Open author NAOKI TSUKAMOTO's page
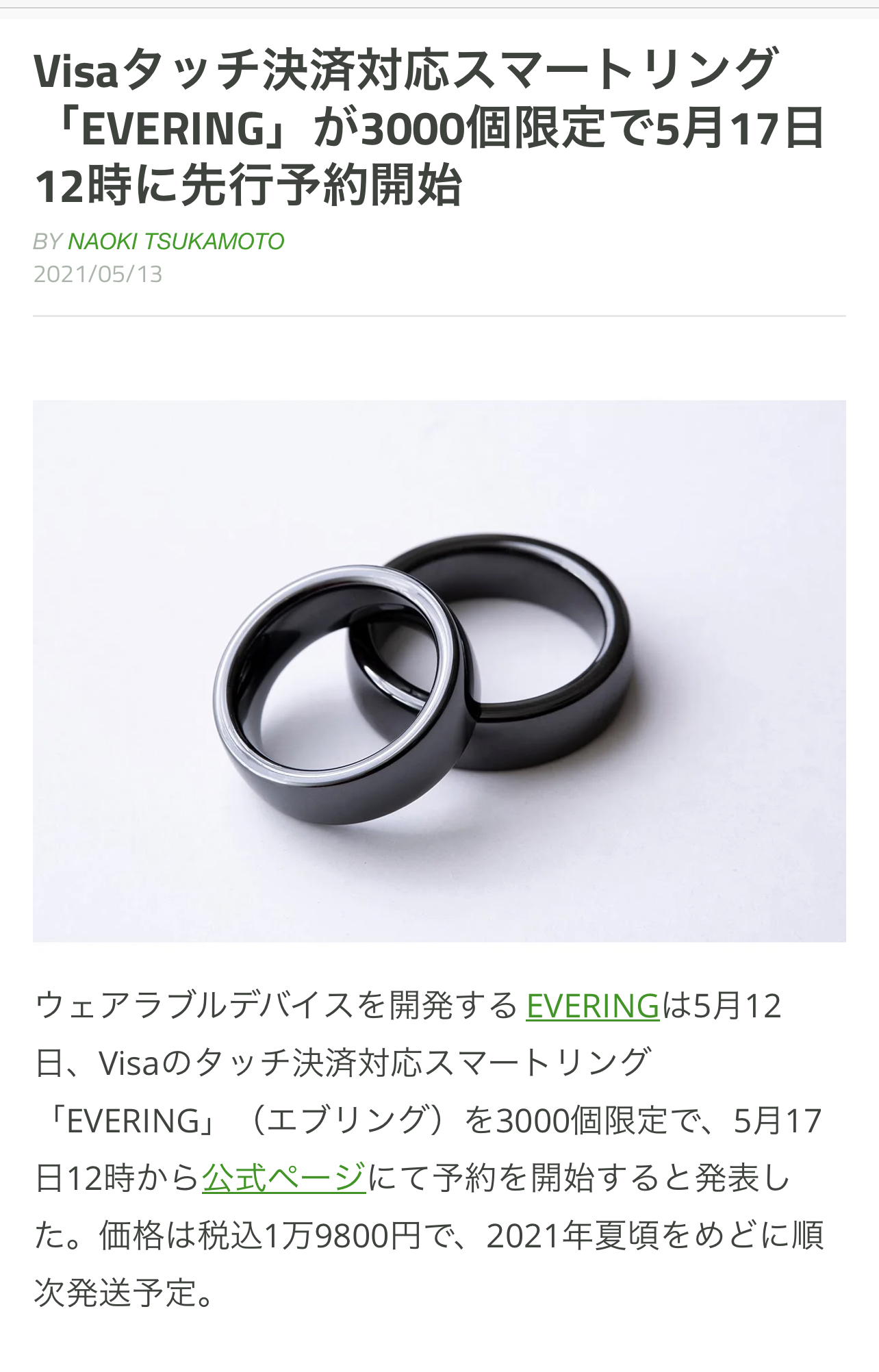The width and height of the screenshot is (879, 1372). 176,241
